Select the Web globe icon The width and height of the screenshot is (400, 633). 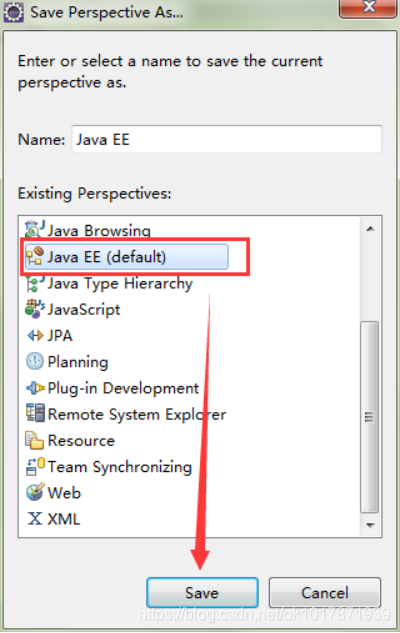coord(35,492)
